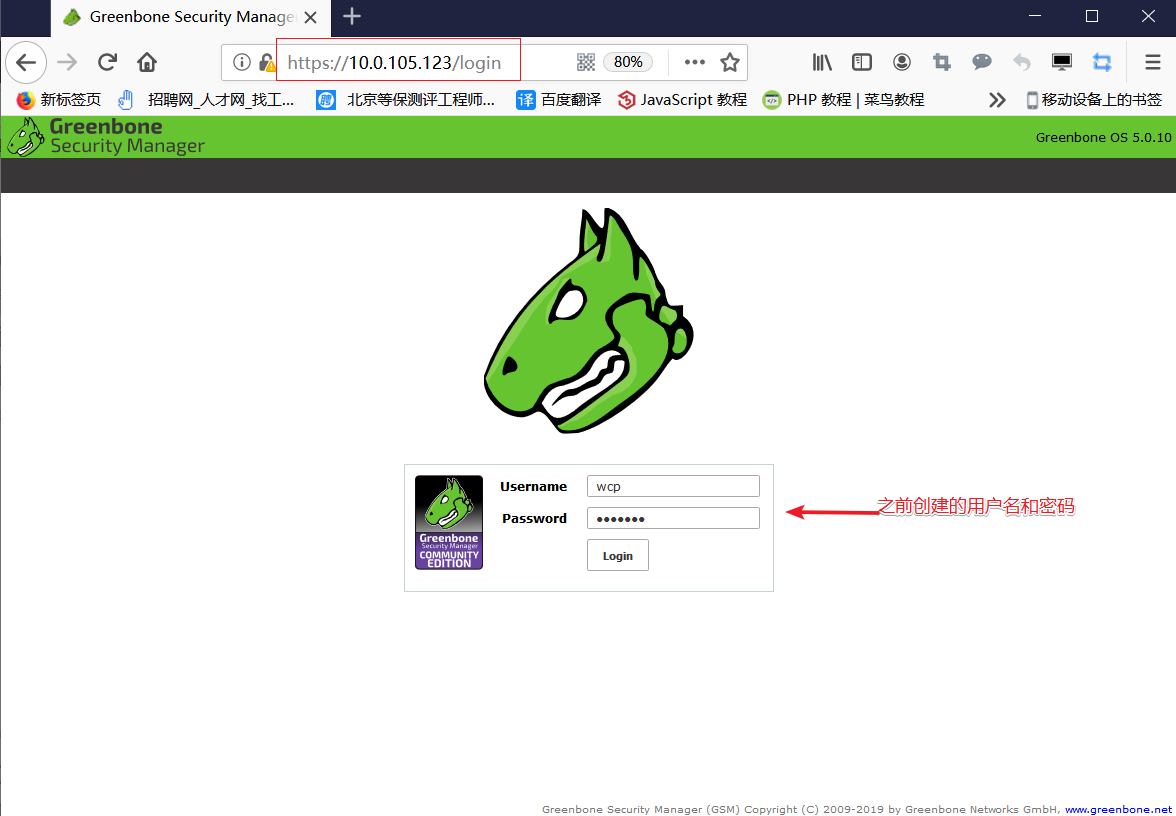Open the www.greenbone.net footer link
Image resolution: width=1176 pixels, height=816 pixels.
tap(1118, 809)
